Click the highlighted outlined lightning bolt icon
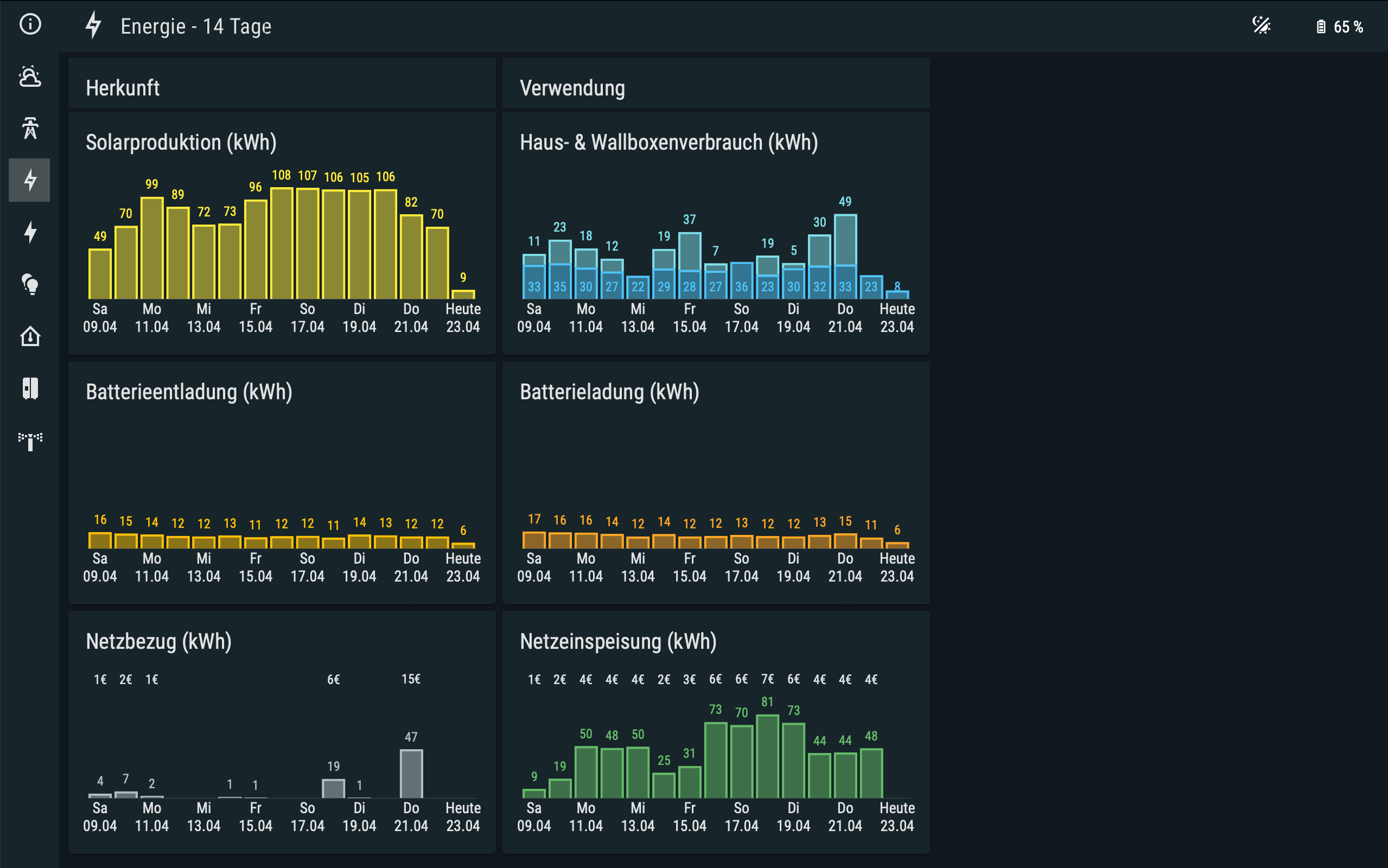The image size is (1388, 868). coord(30,180)
